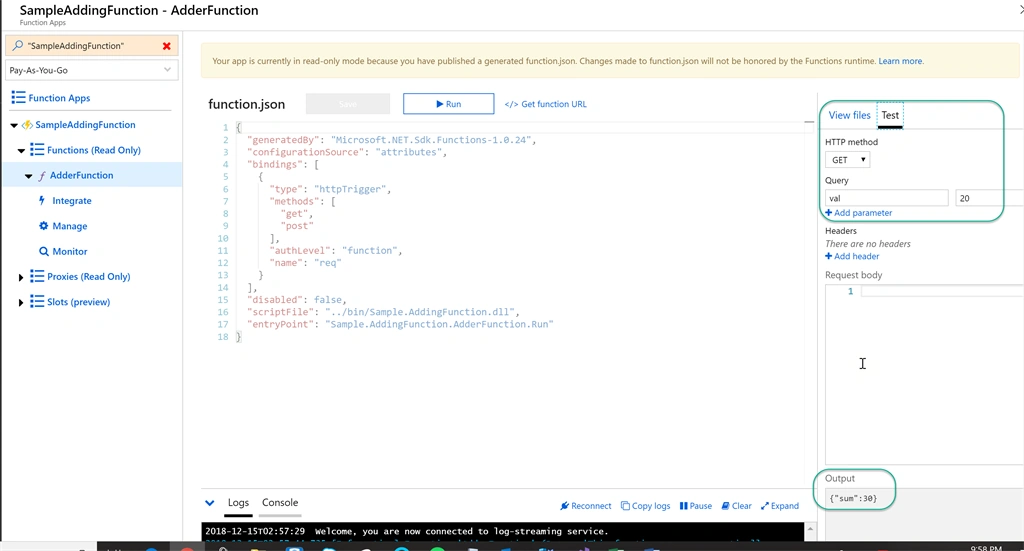
Task: Click the Slots (preview) list icon
Action: tap(37, 302)
